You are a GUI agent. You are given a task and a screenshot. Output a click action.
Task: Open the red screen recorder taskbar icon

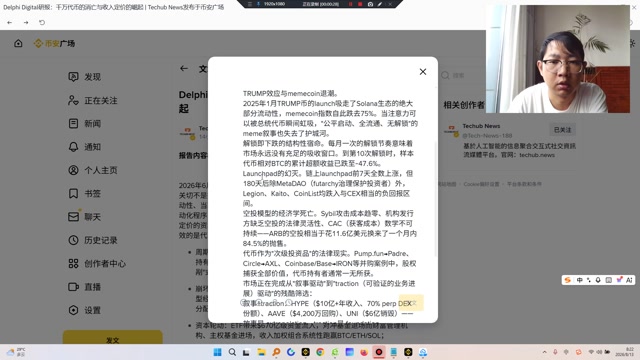click(379, 352)
